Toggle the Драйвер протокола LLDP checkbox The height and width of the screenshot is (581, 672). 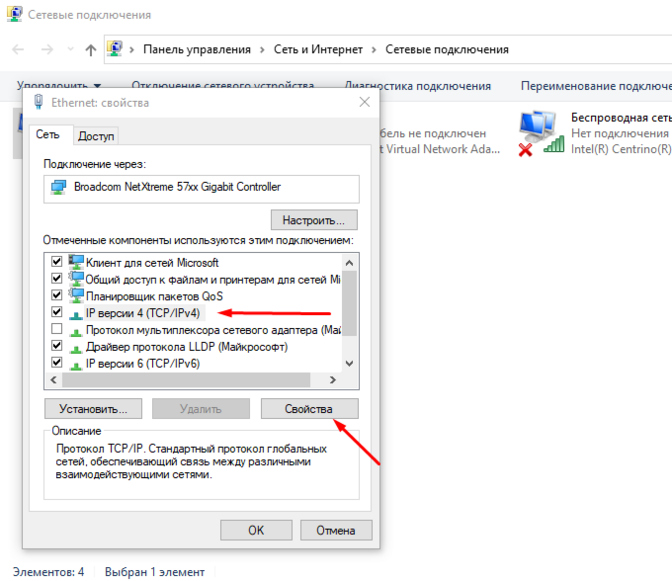(x=57, y=347)
